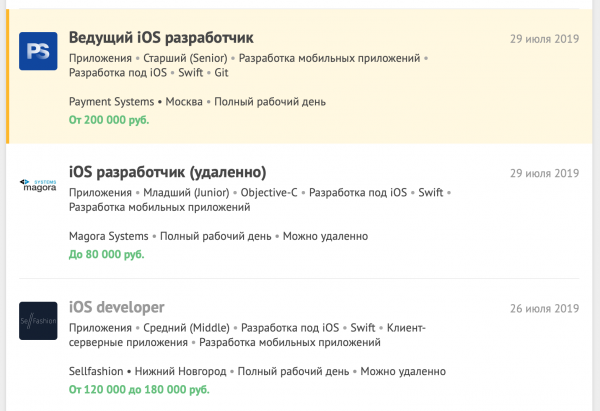Click the Payment Systems company logo
The height and width of the screenshot is (411, 600).
pyautogui.click(x=38, y=50)
